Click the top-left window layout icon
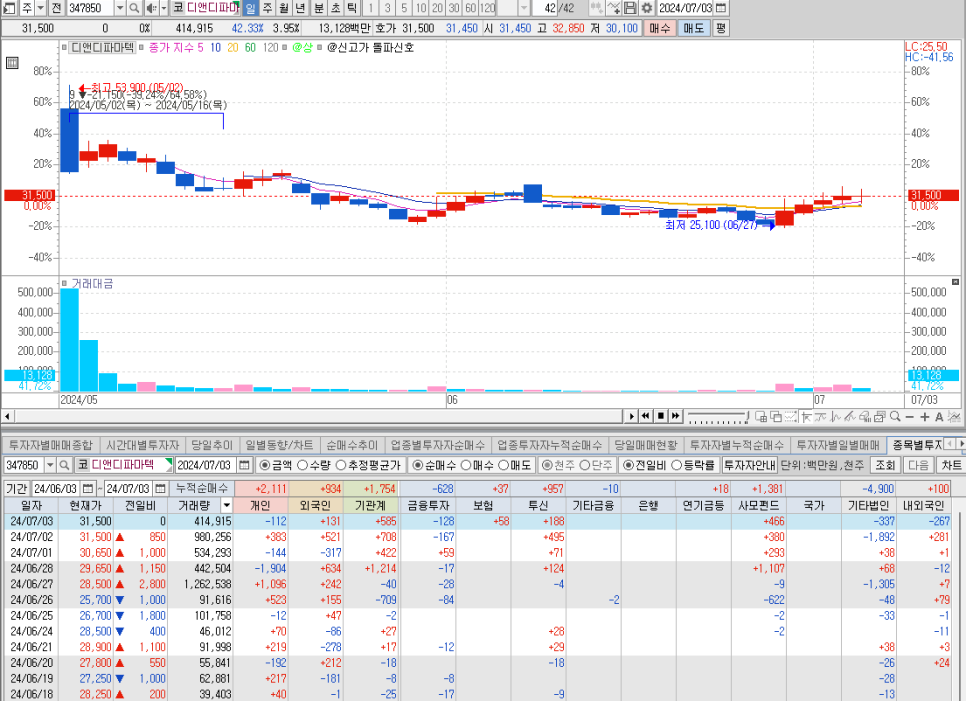 (x=9, y=8)
